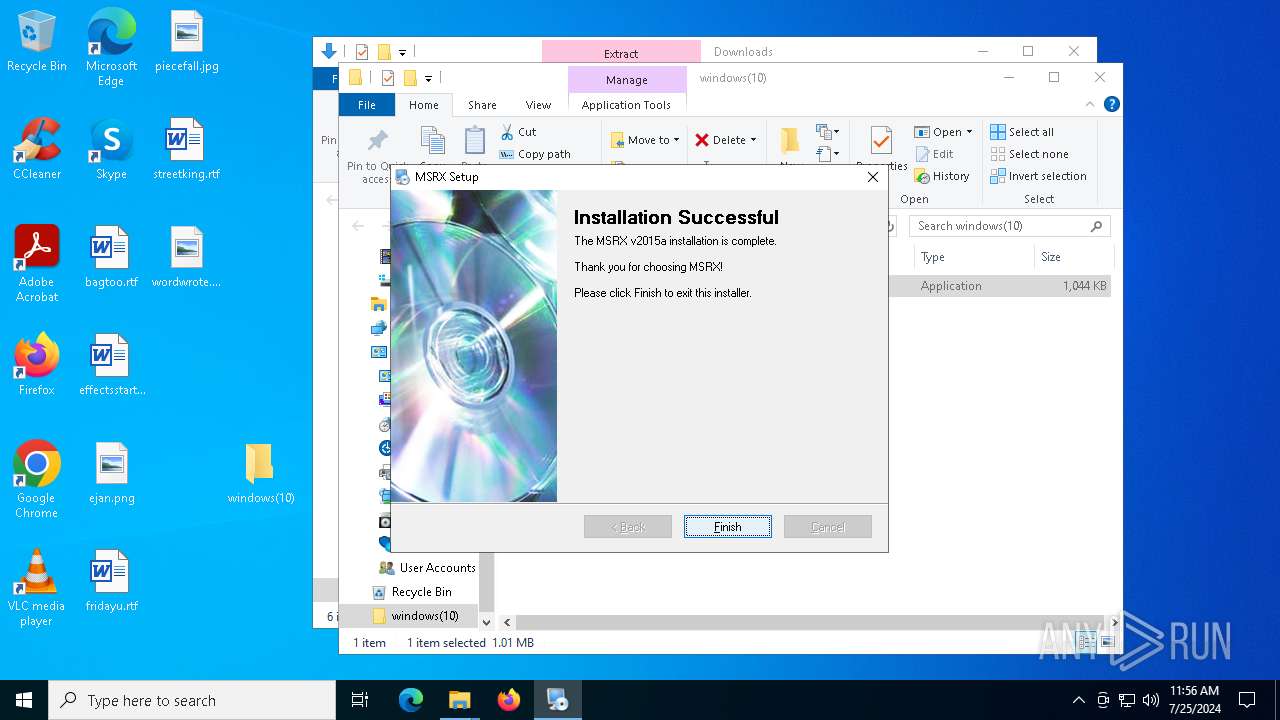Open Adobe Acrobat desktop shortcut
Viewport: 1280px width, 720px height.
37,264
